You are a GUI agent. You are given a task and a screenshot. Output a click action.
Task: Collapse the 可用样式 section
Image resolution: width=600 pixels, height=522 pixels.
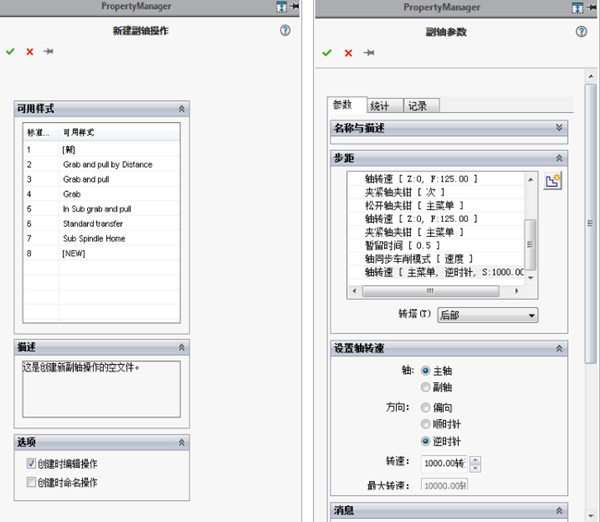[x=181, y=108]
